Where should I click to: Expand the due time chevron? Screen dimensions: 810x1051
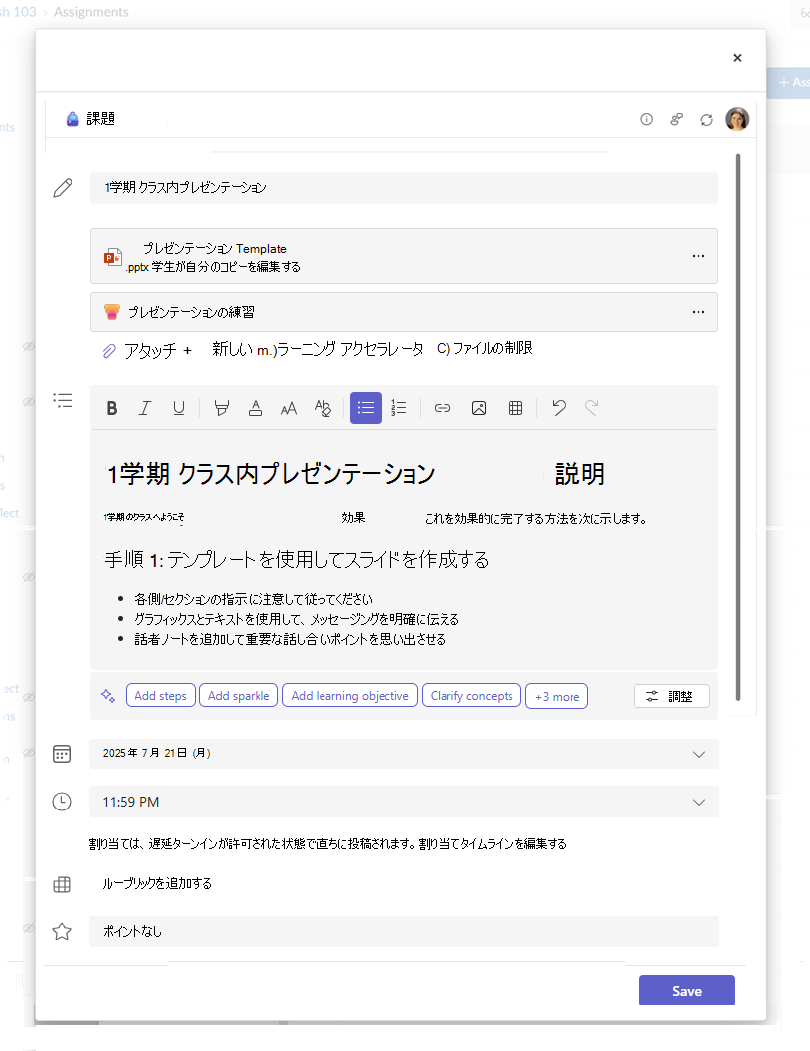point(699,803)
